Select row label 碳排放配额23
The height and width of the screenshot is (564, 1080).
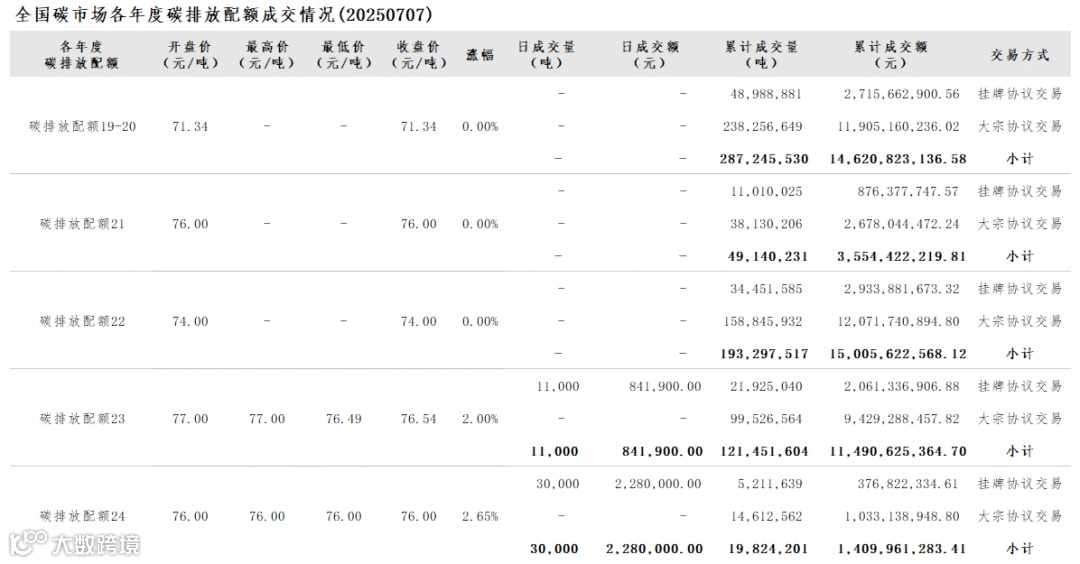point(82,419)
